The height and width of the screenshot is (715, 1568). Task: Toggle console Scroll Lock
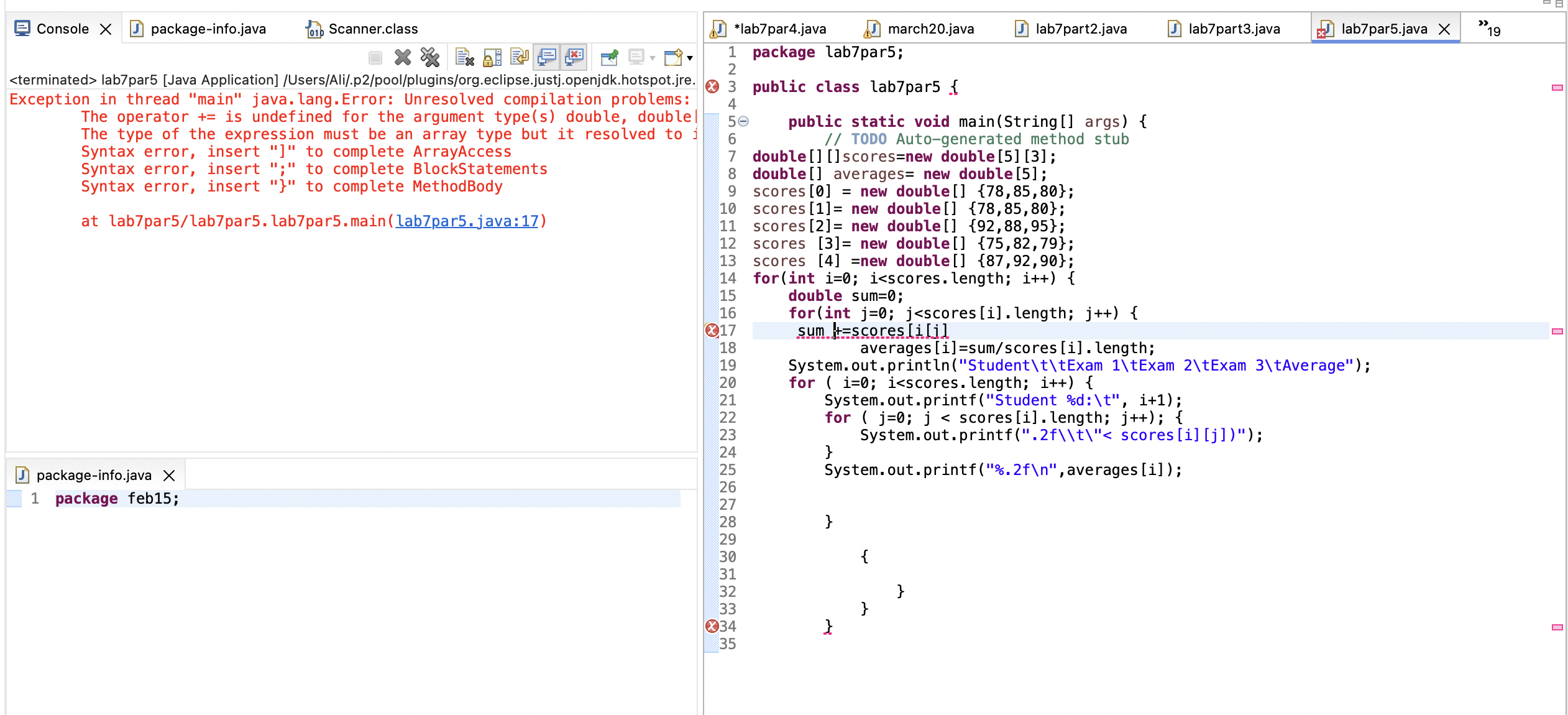click(492, 57)
